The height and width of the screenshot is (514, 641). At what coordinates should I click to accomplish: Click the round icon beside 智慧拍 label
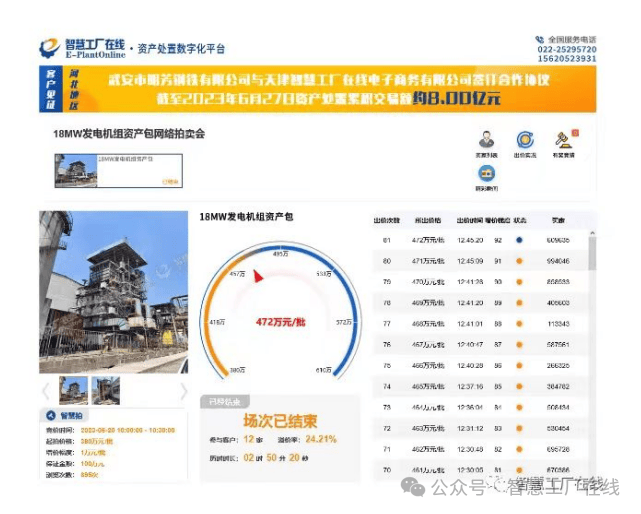click(51, 415)
